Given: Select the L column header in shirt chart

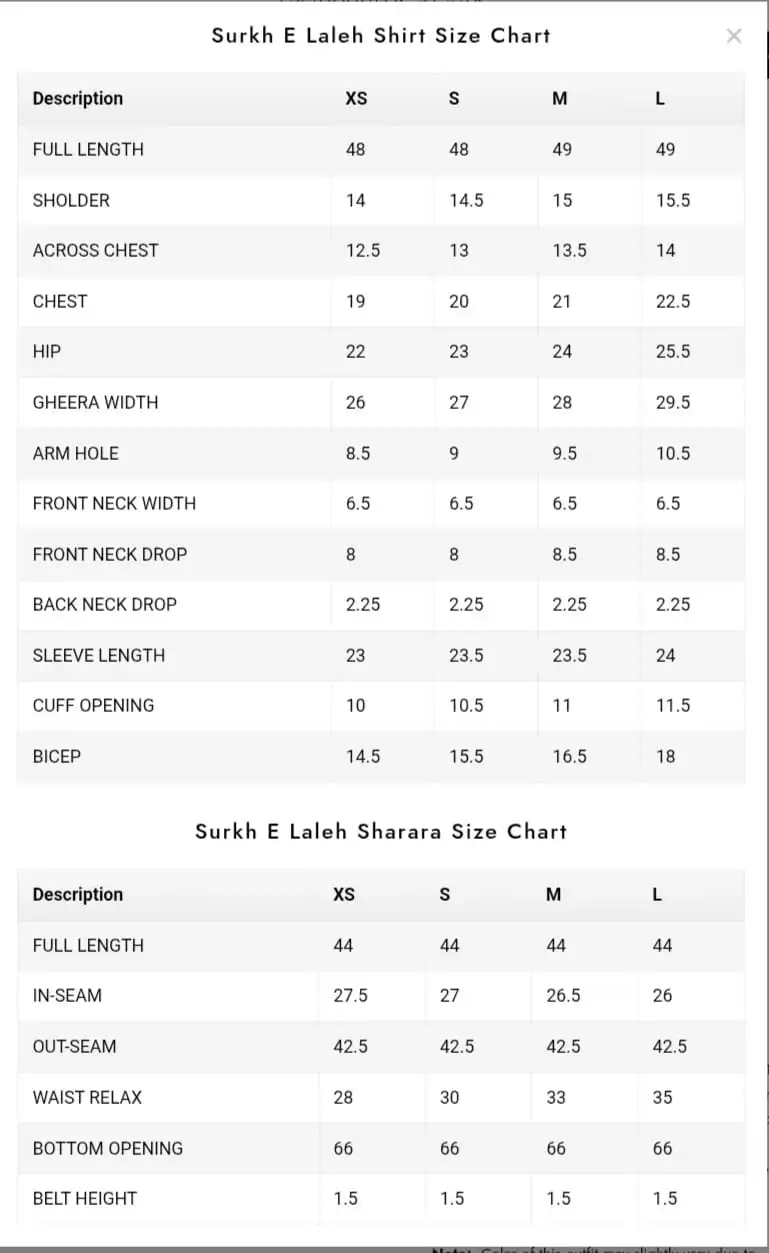Looking at the screenshot, I should (660, 98).
